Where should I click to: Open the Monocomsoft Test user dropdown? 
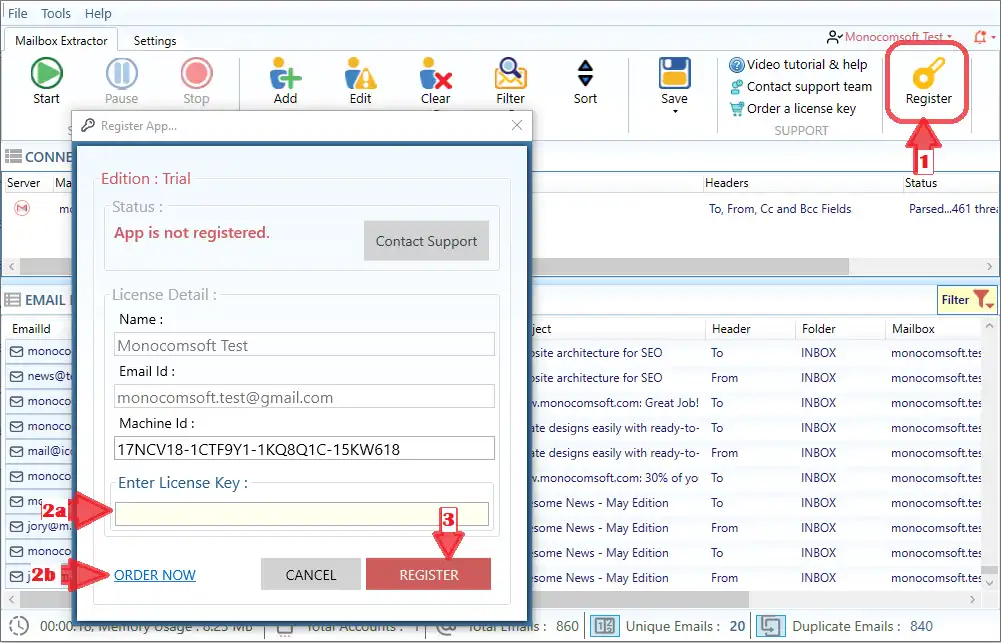tap(889, 37)
